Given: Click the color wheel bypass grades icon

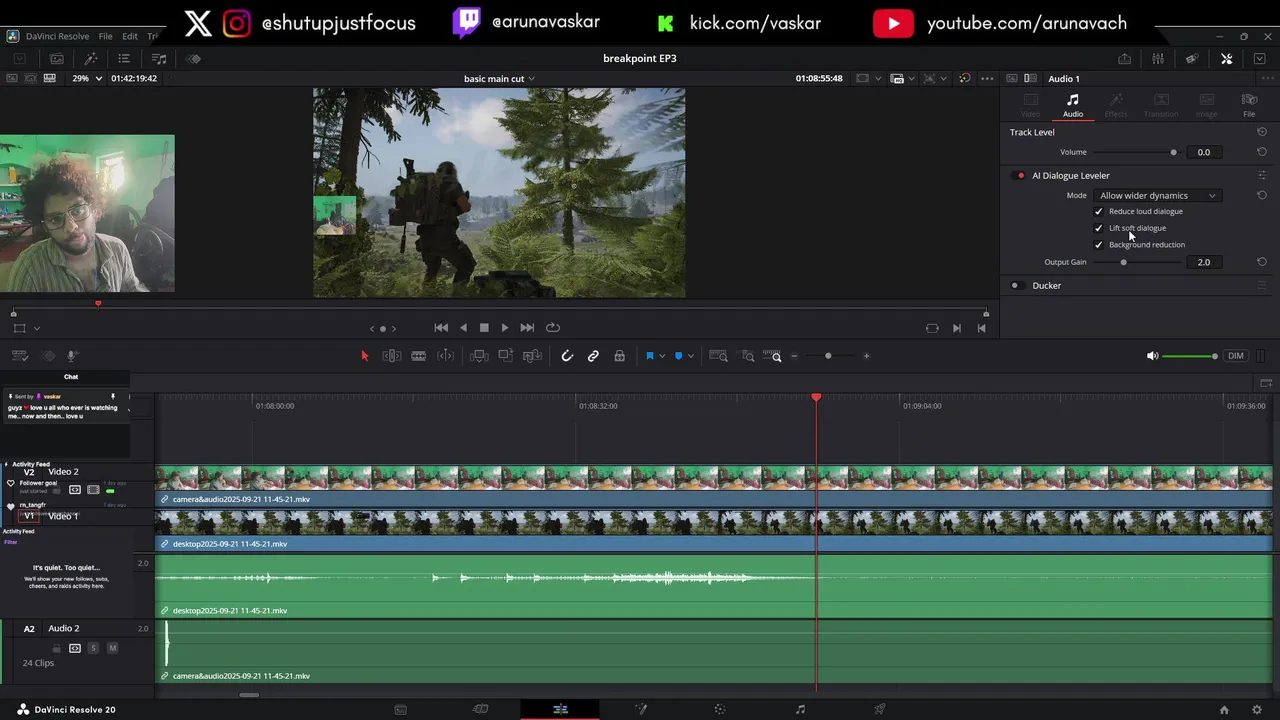Looking at the screenshot, I should coord(964,78).
